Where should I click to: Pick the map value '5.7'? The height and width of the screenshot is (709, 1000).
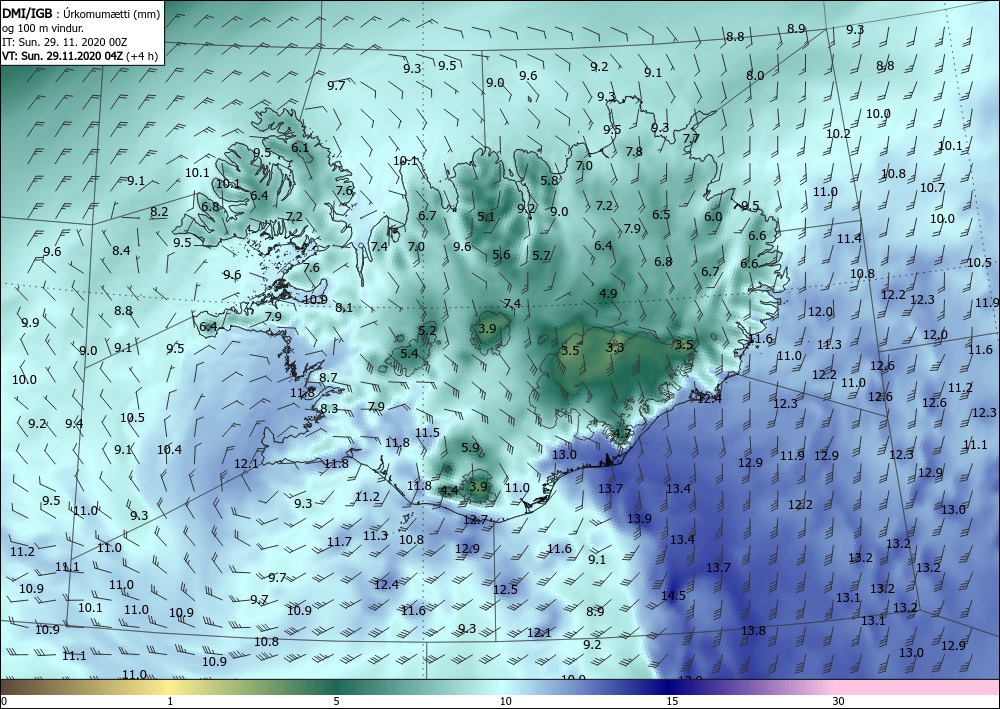tap(541, 256)
